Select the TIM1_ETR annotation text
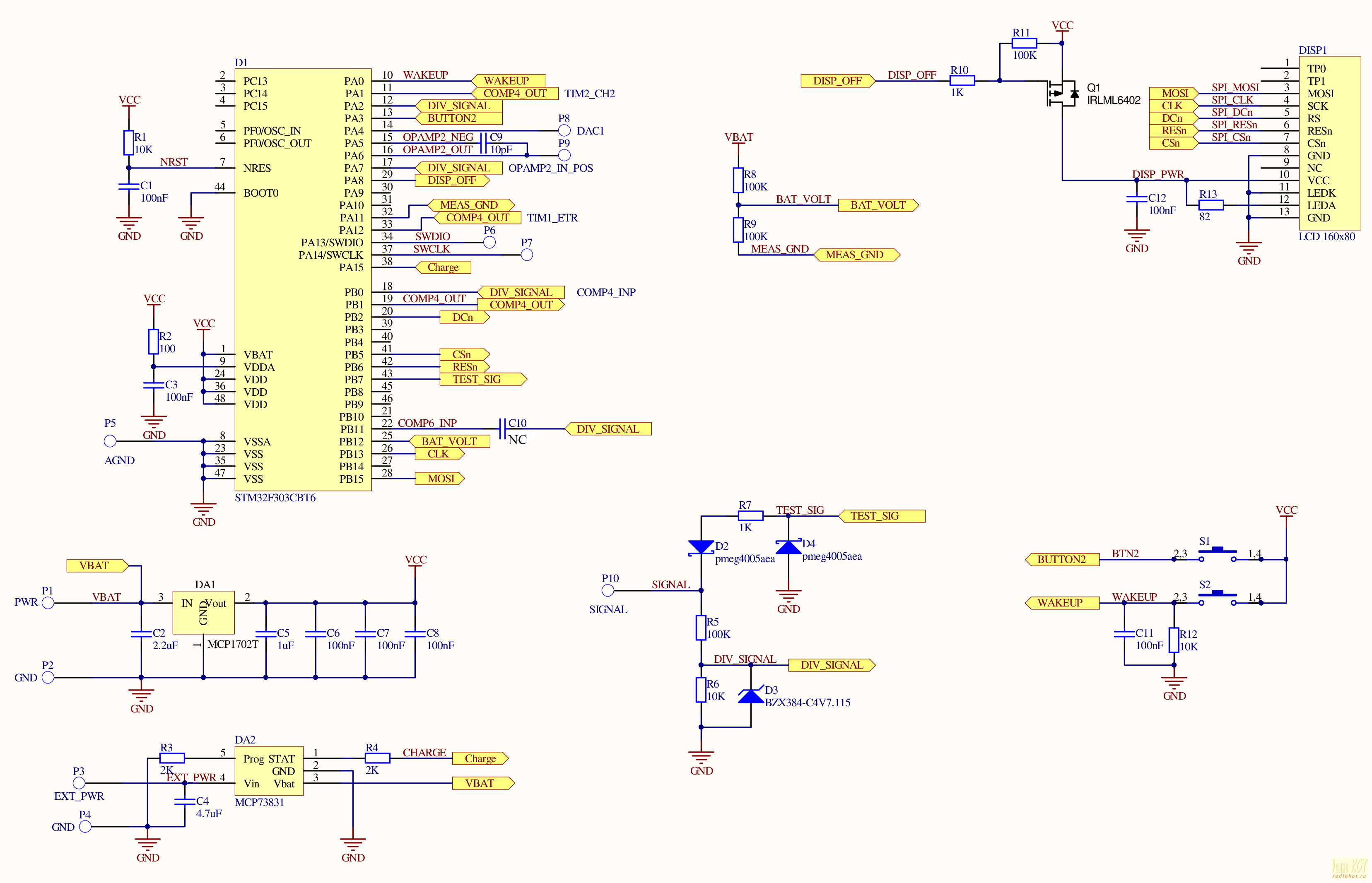Screen dimensions: 1372x883 [x=552, y=218]
